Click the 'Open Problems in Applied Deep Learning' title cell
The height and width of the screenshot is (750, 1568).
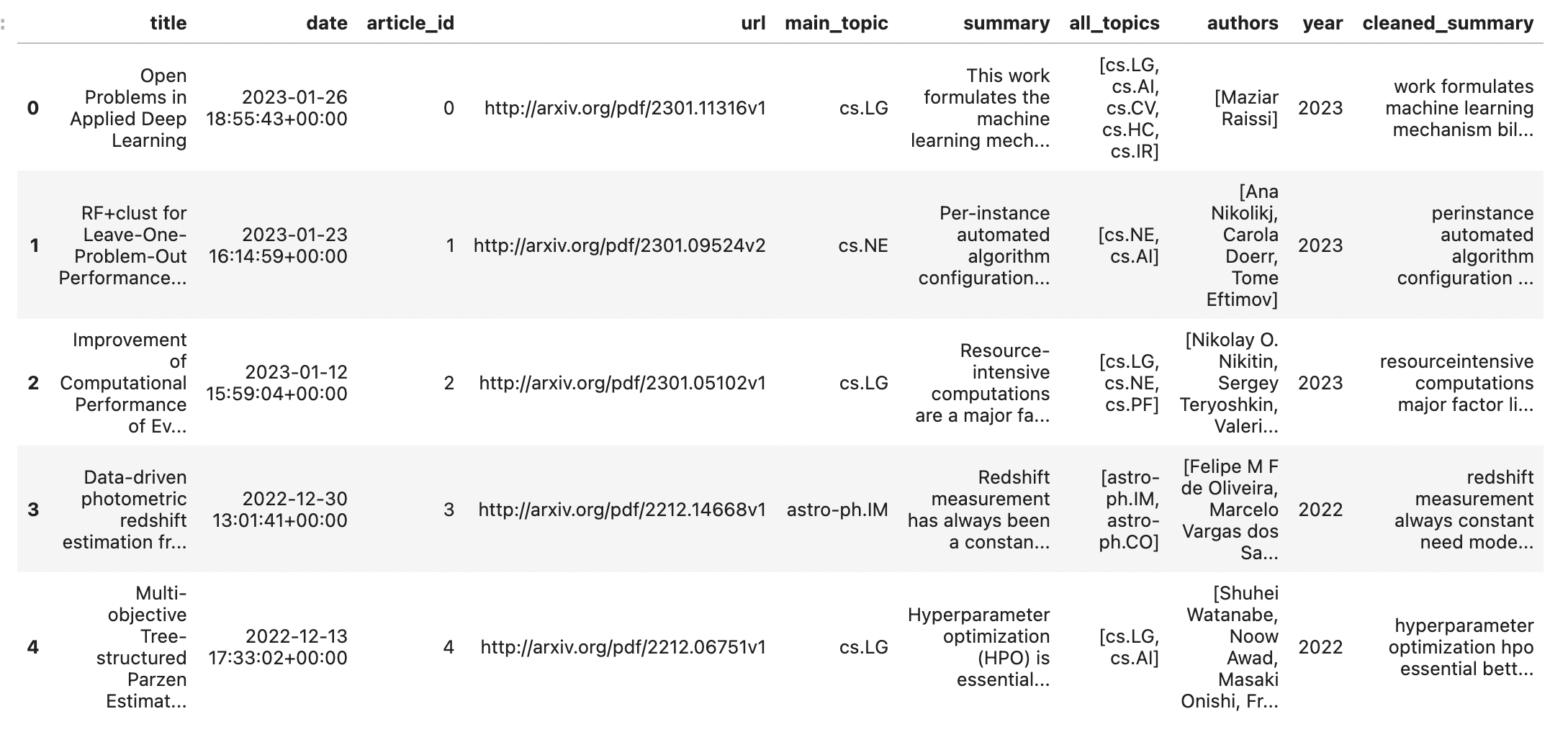pos(128,108)
